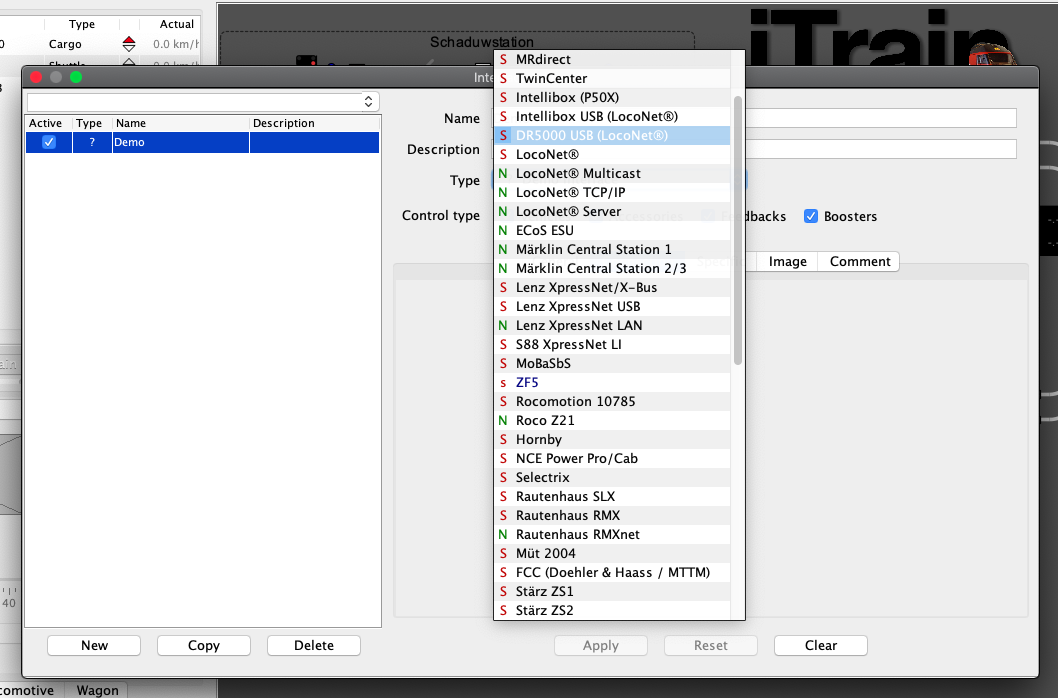Viewport: 1058px width, 698px height.
Task: Click the Copy button
Action: pyautogui.click(x=204, y=645)
